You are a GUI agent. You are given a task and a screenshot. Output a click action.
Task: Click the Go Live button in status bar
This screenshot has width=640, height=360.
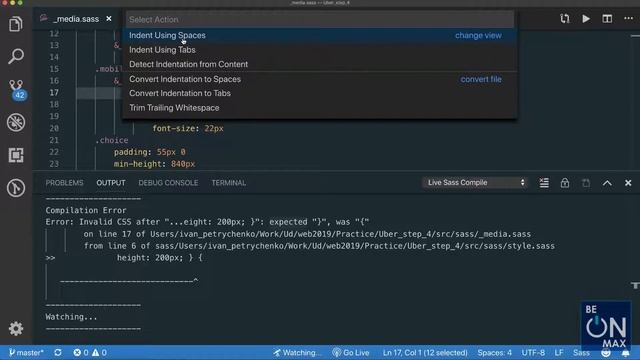pyautogui.click(x=351, y=353)
